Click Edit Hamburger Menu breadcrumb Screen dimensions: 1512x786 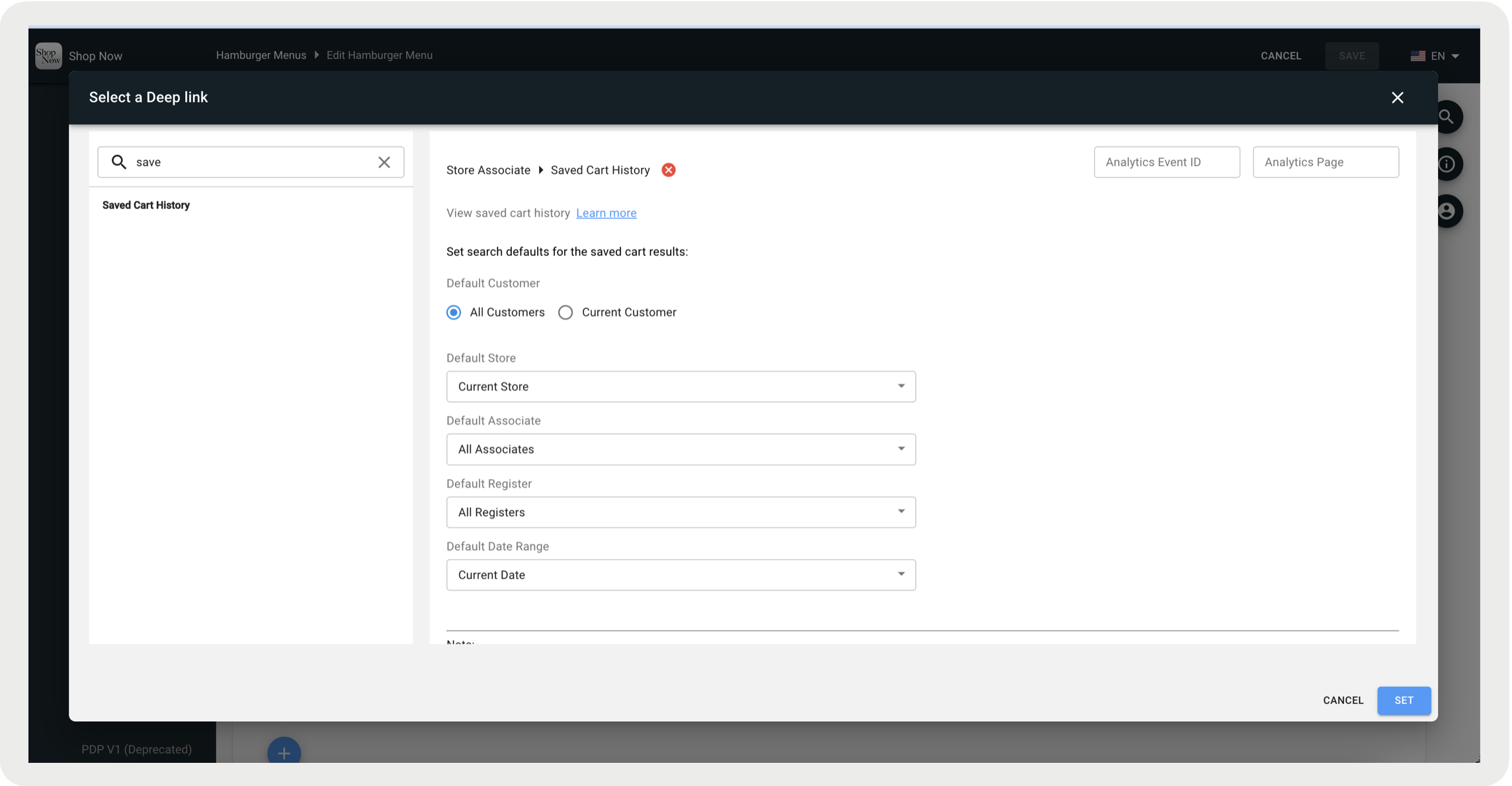click(380, 56)
